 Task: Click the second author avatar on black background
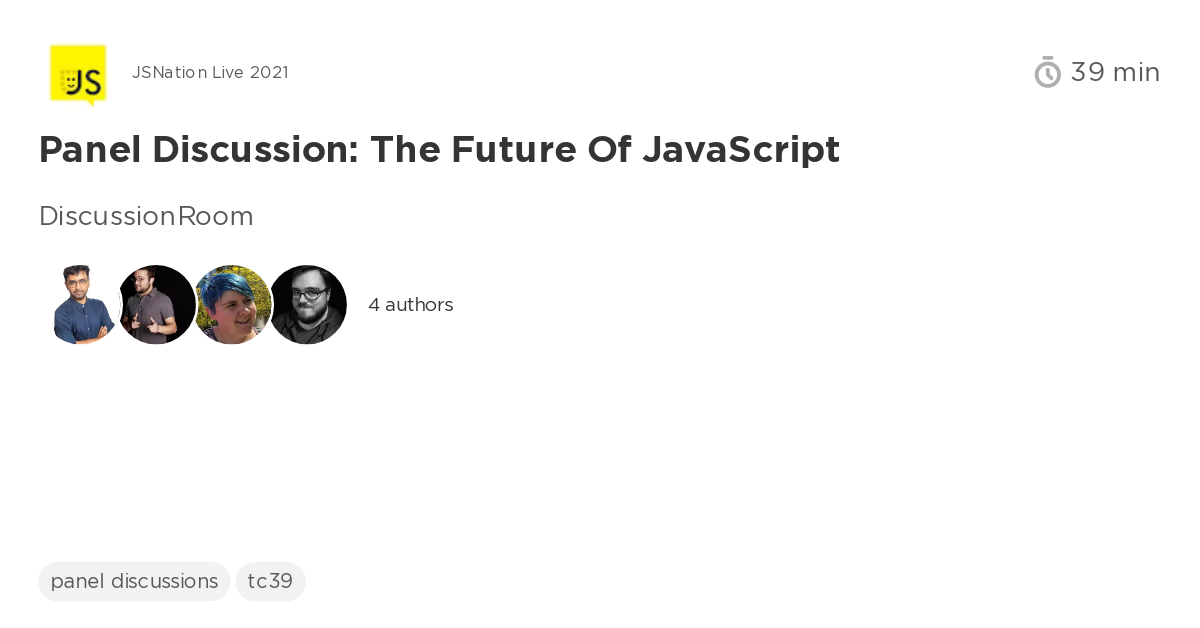(x=157, y=305)
